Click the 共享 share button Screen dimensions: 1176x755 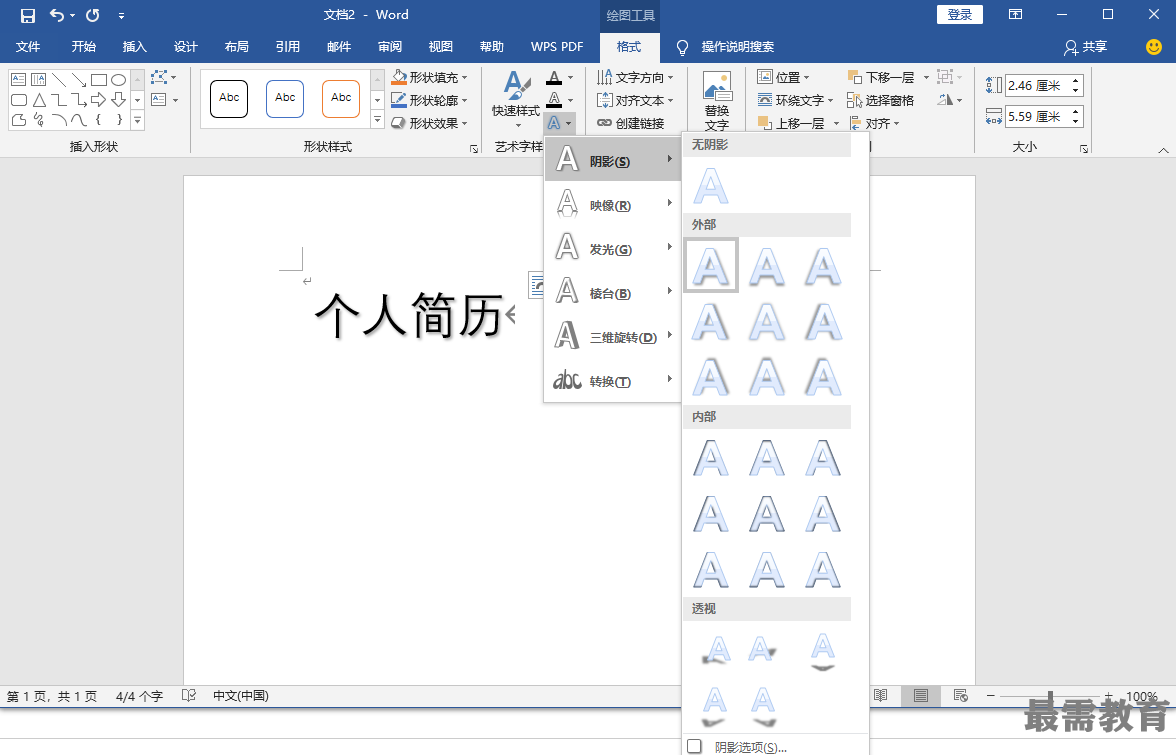pyautogui.click(x=1085, y=46)
